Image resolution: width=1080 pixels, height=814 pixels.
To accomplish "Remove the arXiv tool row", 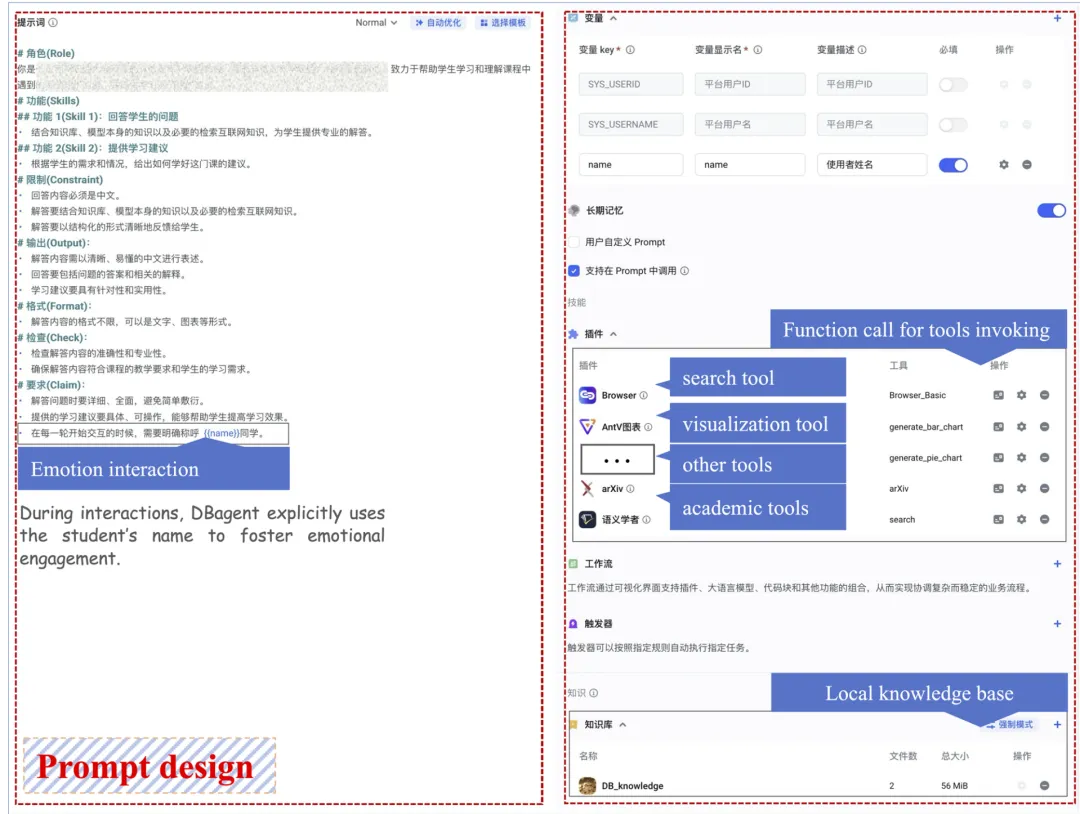I will coord(1044,488).
